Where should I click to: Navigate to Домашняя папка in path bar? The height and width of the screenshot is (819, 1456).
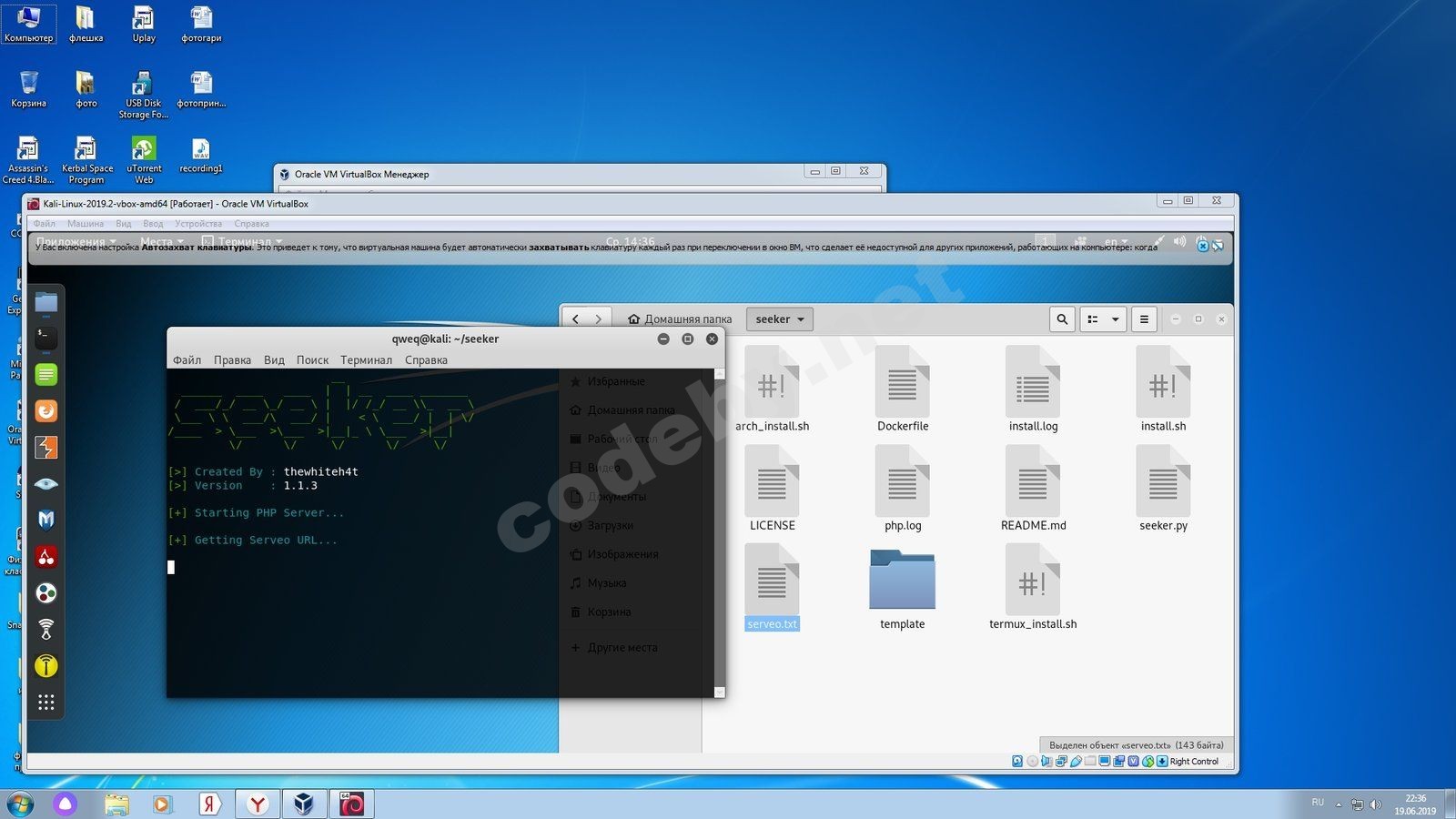click(680, 319)
